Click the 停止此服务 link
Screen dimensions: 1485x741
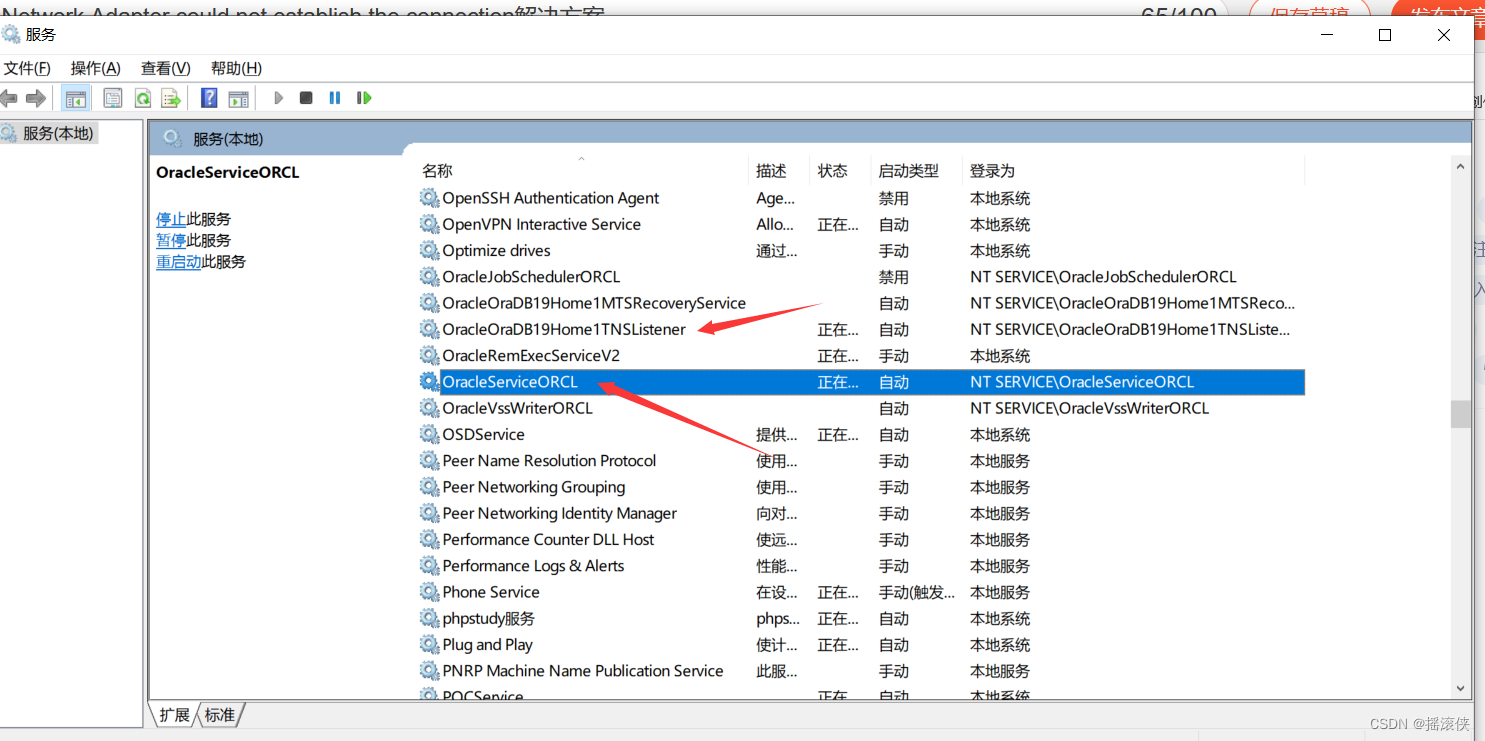click(170, 219)
